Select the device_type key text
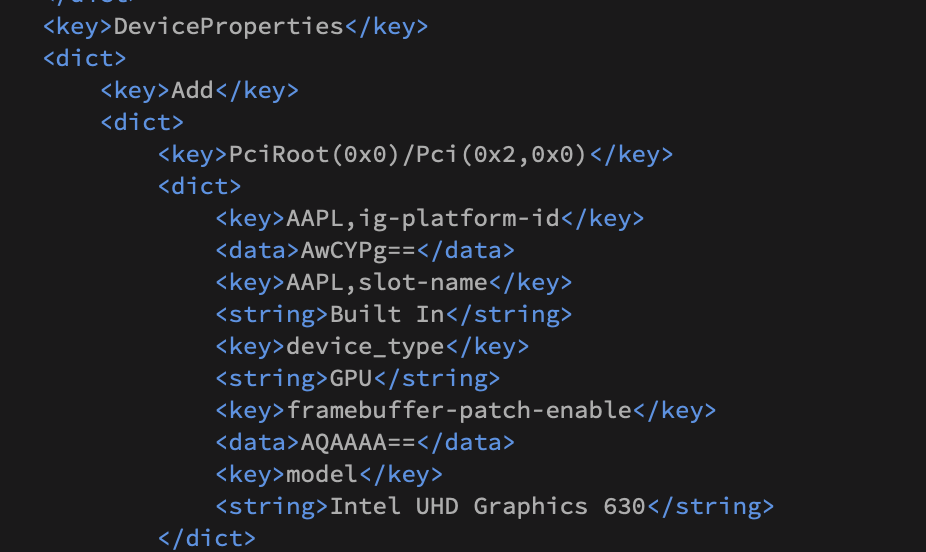 pyautogui.click(x=365, y=346)
